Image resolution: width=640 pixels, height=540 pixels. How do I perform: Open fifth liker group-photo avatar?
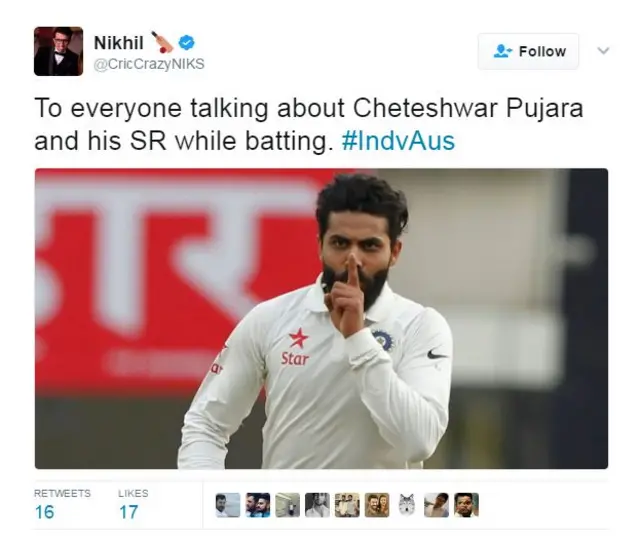click(347, 505)
